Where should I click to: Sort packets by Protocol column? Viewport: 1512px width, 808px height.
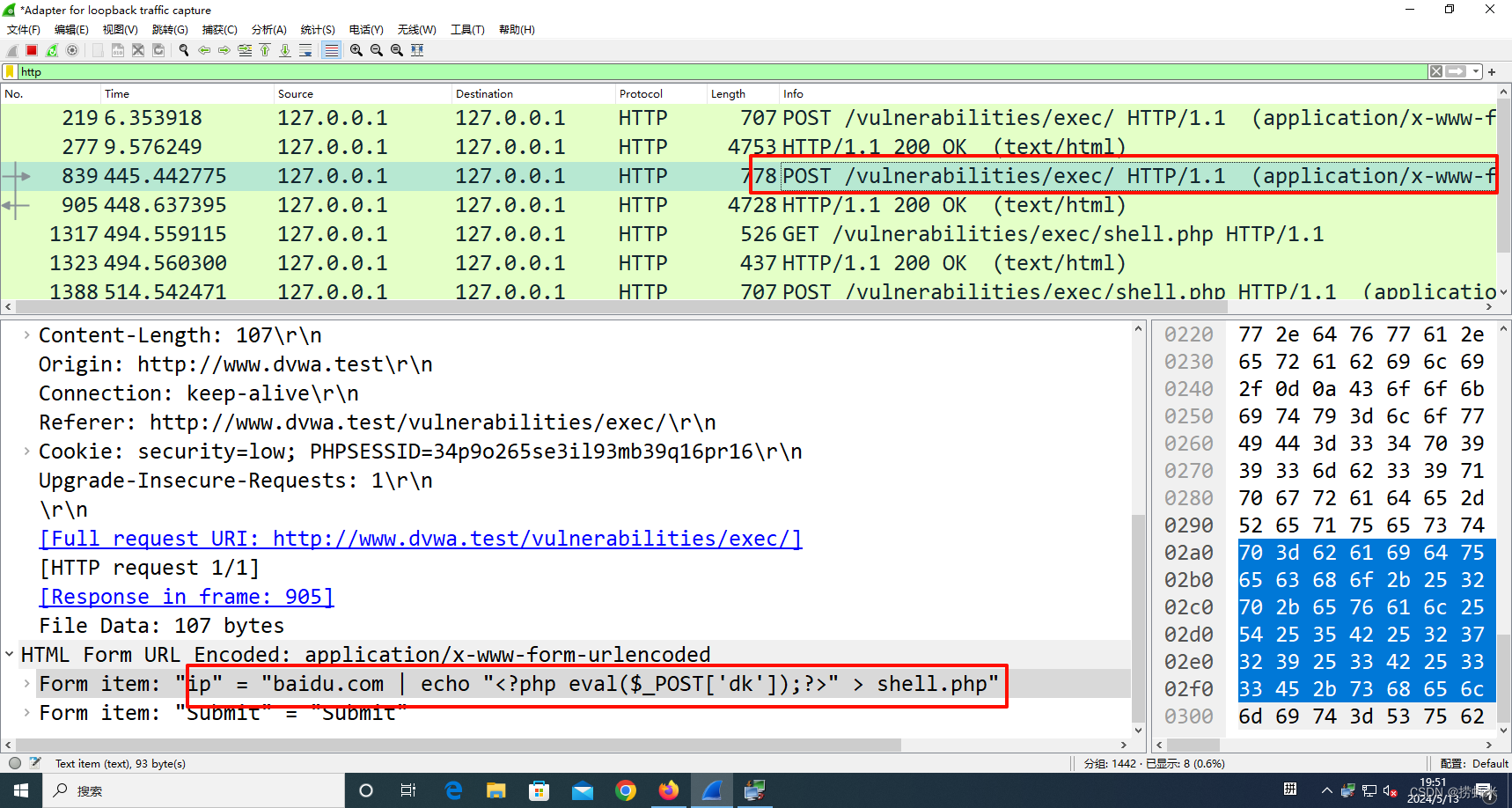660,93
